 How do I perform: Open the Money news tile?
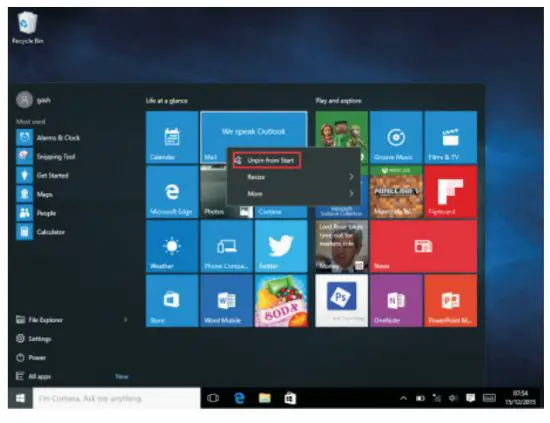pyautogui.click(x=342, y=246)
